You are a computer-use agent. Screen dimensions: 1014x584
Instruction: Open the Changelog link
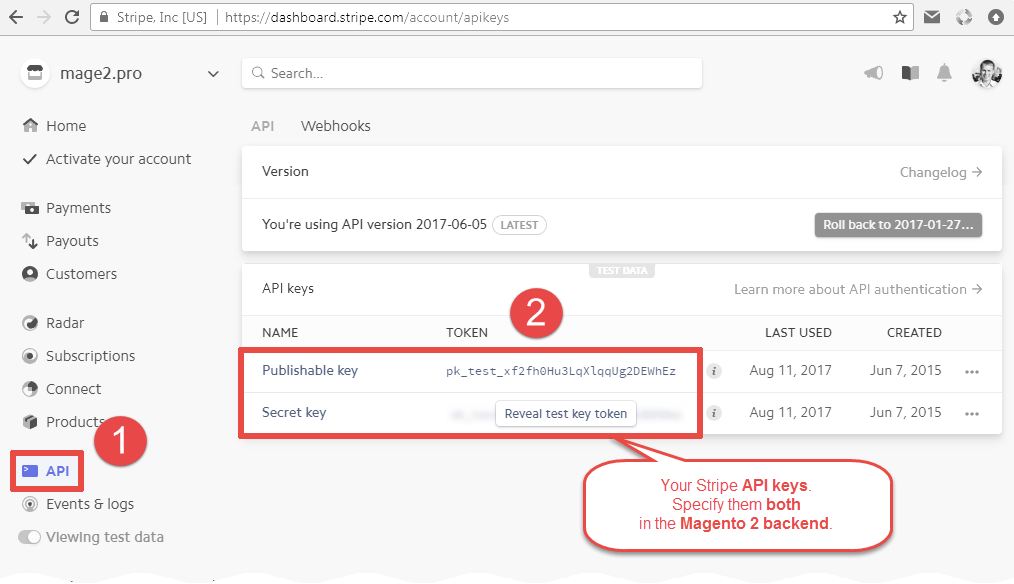(941, 172)
